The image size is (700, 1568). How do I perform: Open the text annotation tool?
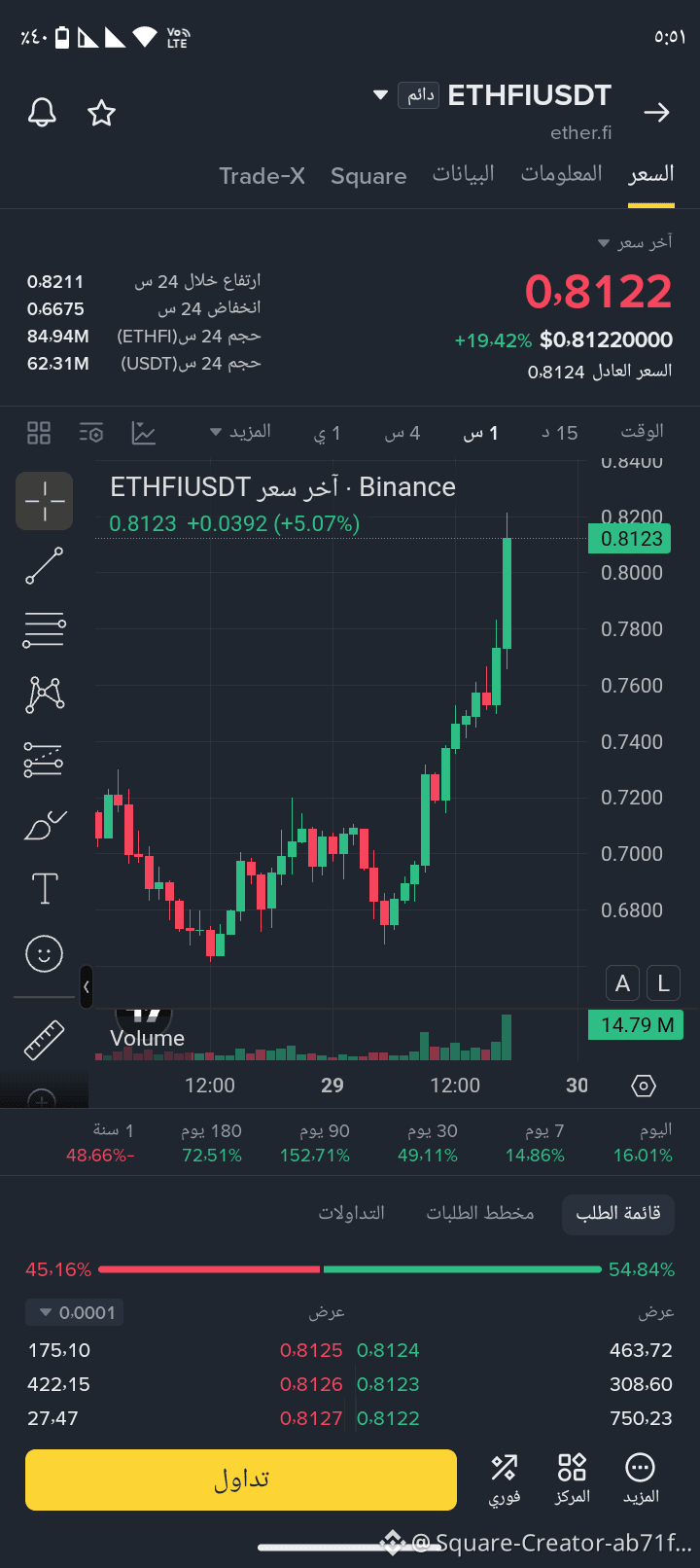click(45, 888)
